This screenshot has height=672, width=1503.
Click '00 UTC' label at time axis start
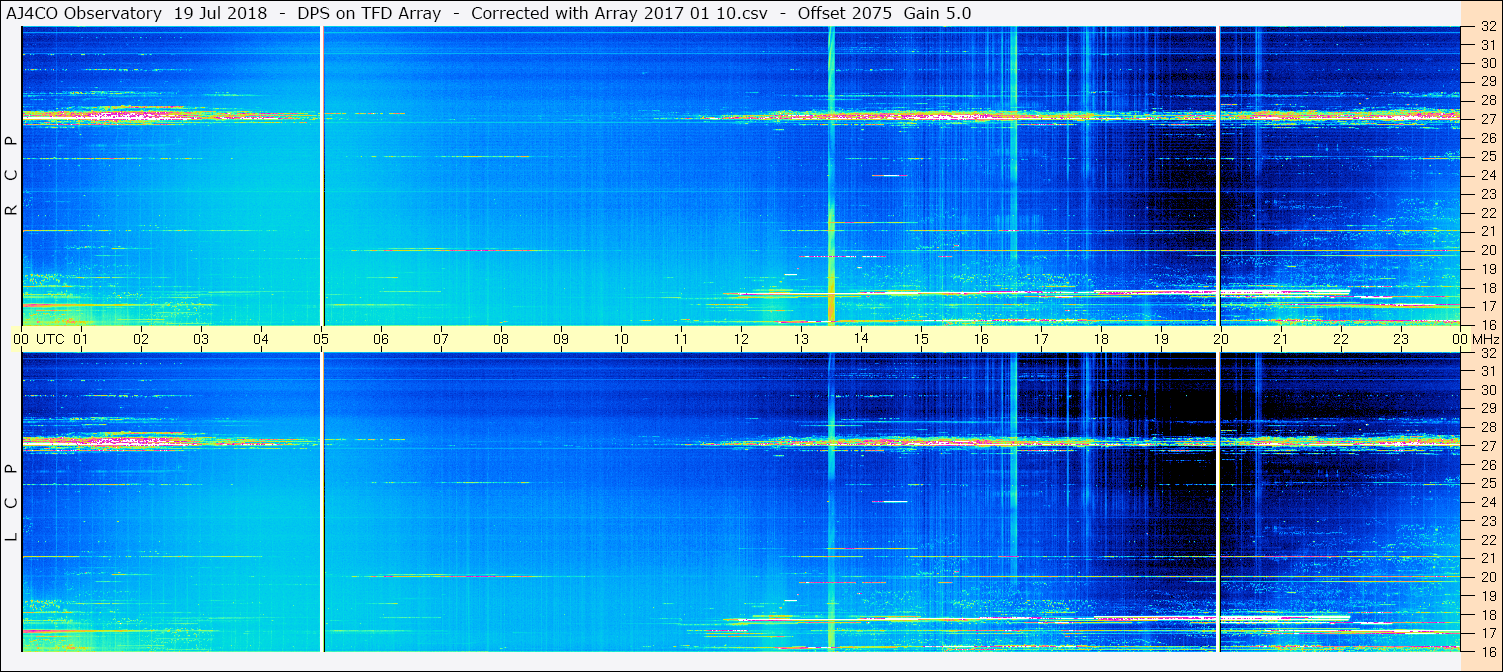[39, 339]
